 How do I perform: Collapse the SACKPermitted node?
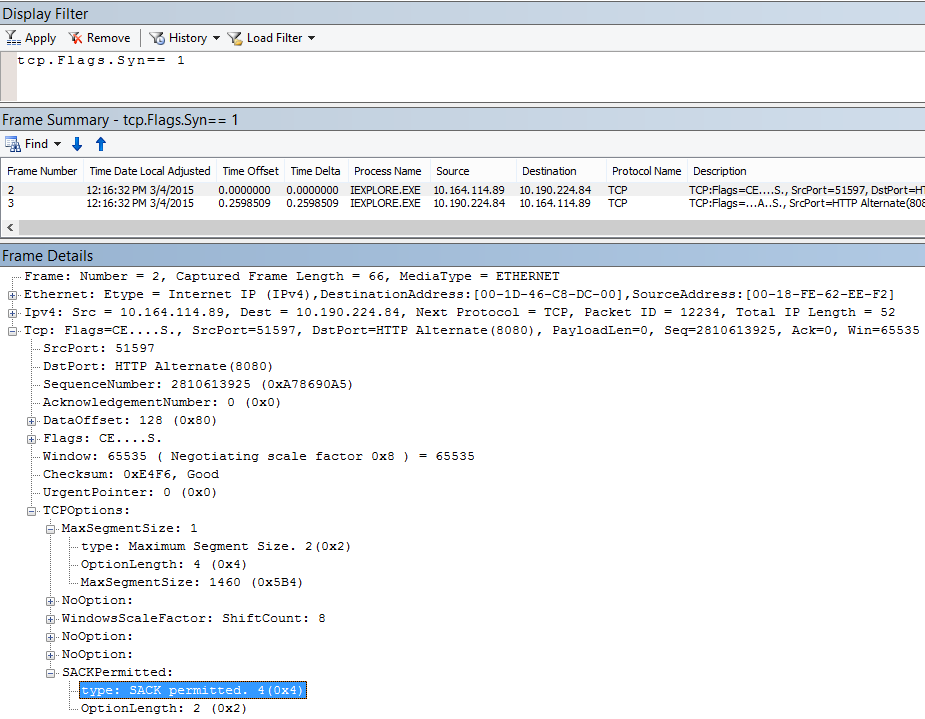pos(51,672)
